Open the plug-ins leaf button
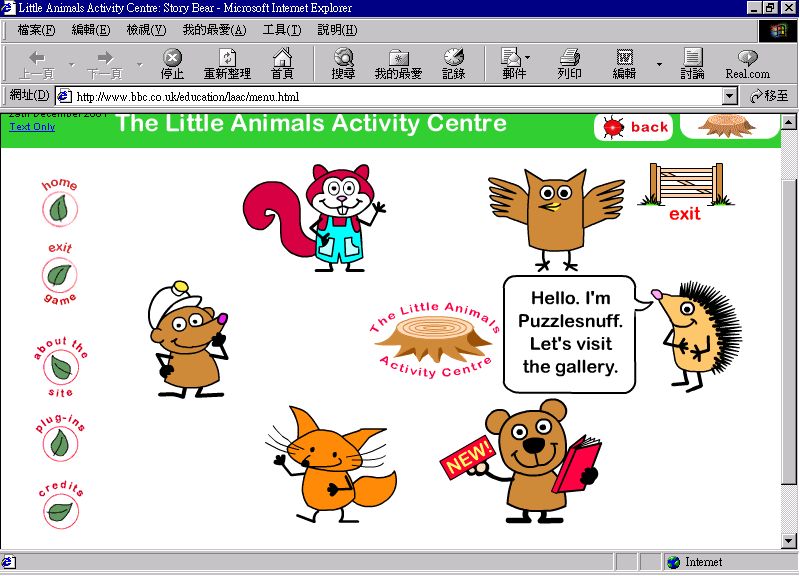 [60, 443]
